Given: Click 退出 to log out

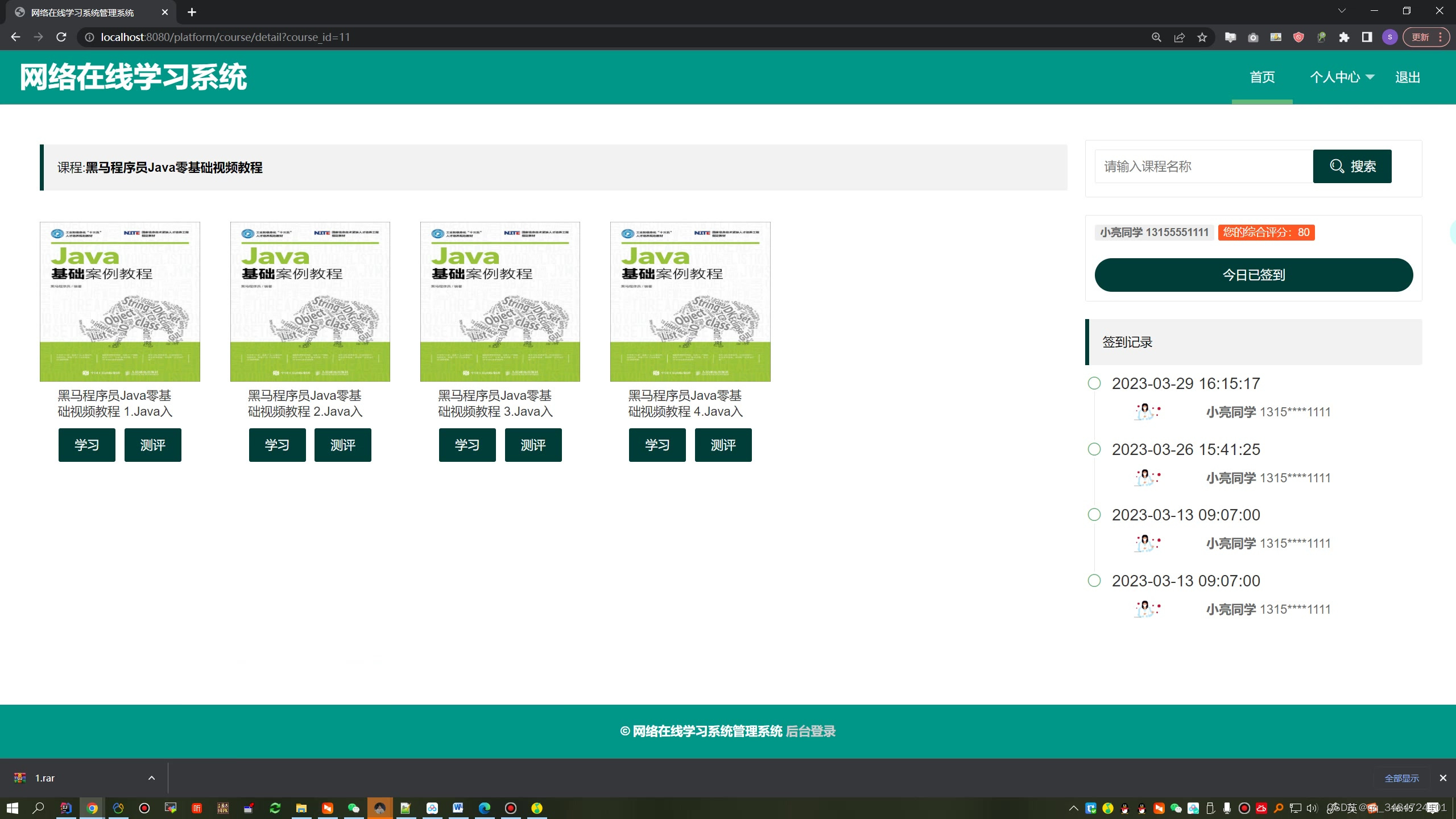Looking at the screenshot, I should pyautogui.click(x=1407, y=77).
